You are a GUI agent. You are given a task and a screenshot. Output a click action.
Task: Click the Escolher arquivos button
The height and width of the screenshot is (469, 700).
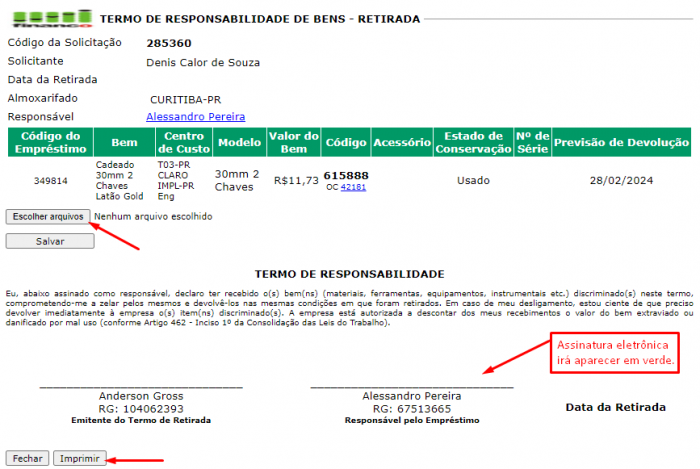48,216
